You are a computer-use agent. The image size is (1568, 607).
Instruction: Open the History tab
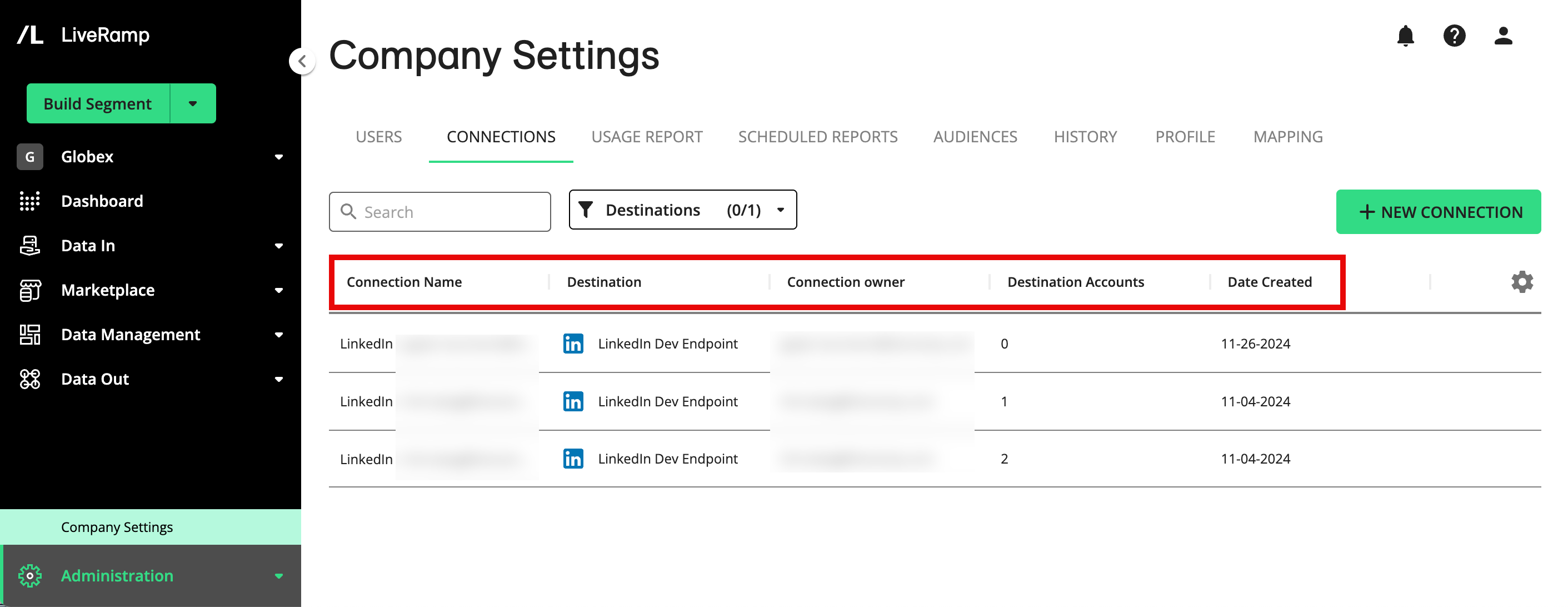(1085, 136)
